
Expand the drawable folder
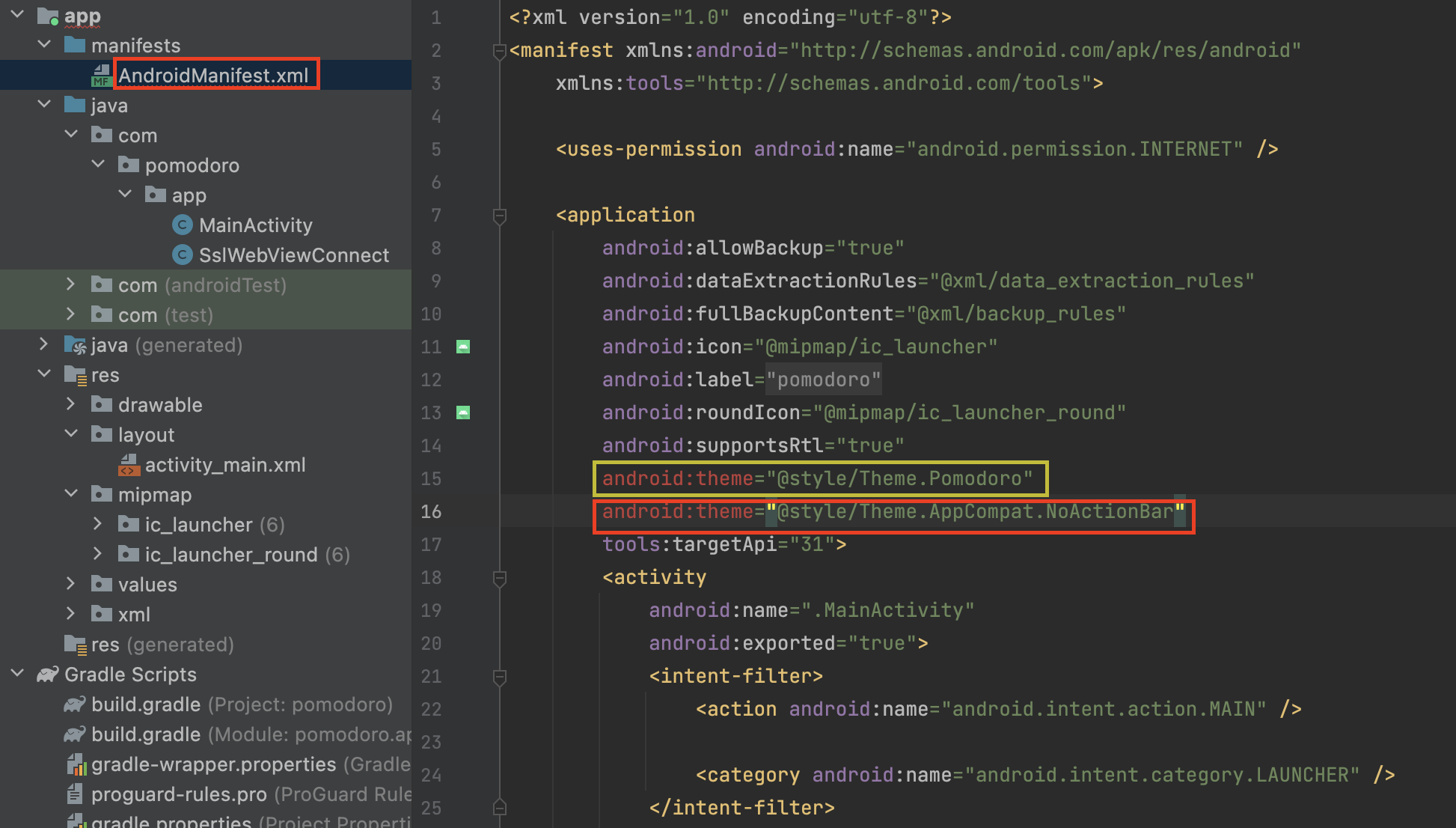[x=70, y=404]
